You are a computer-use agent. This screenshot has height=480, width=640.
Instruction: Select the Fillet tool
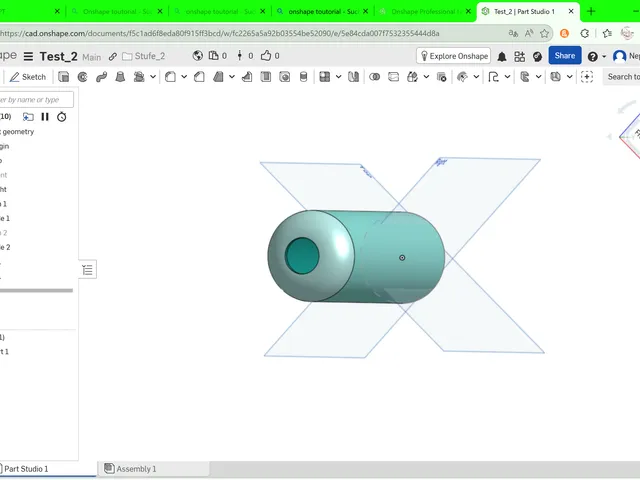click(x=170, y=77)
